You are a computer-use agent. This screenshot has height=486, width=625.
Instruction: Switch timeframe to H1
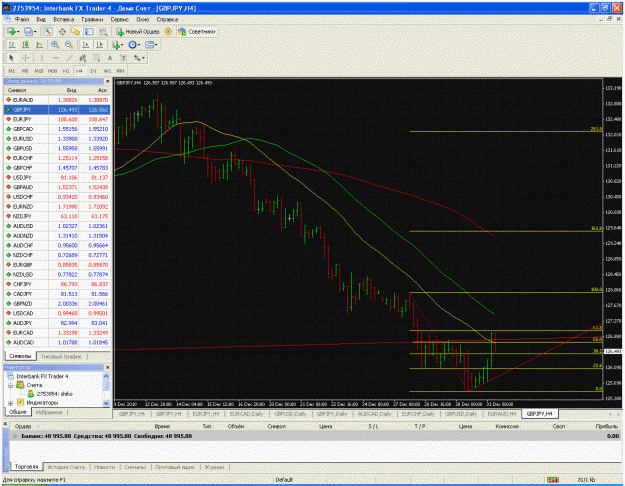point(66,71)
